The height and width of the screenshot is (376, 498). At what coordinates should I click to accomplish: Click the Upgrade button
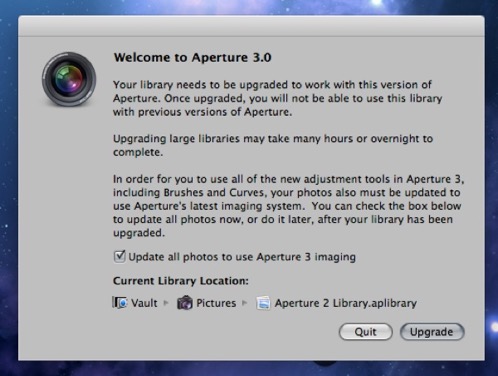(432, 332)
